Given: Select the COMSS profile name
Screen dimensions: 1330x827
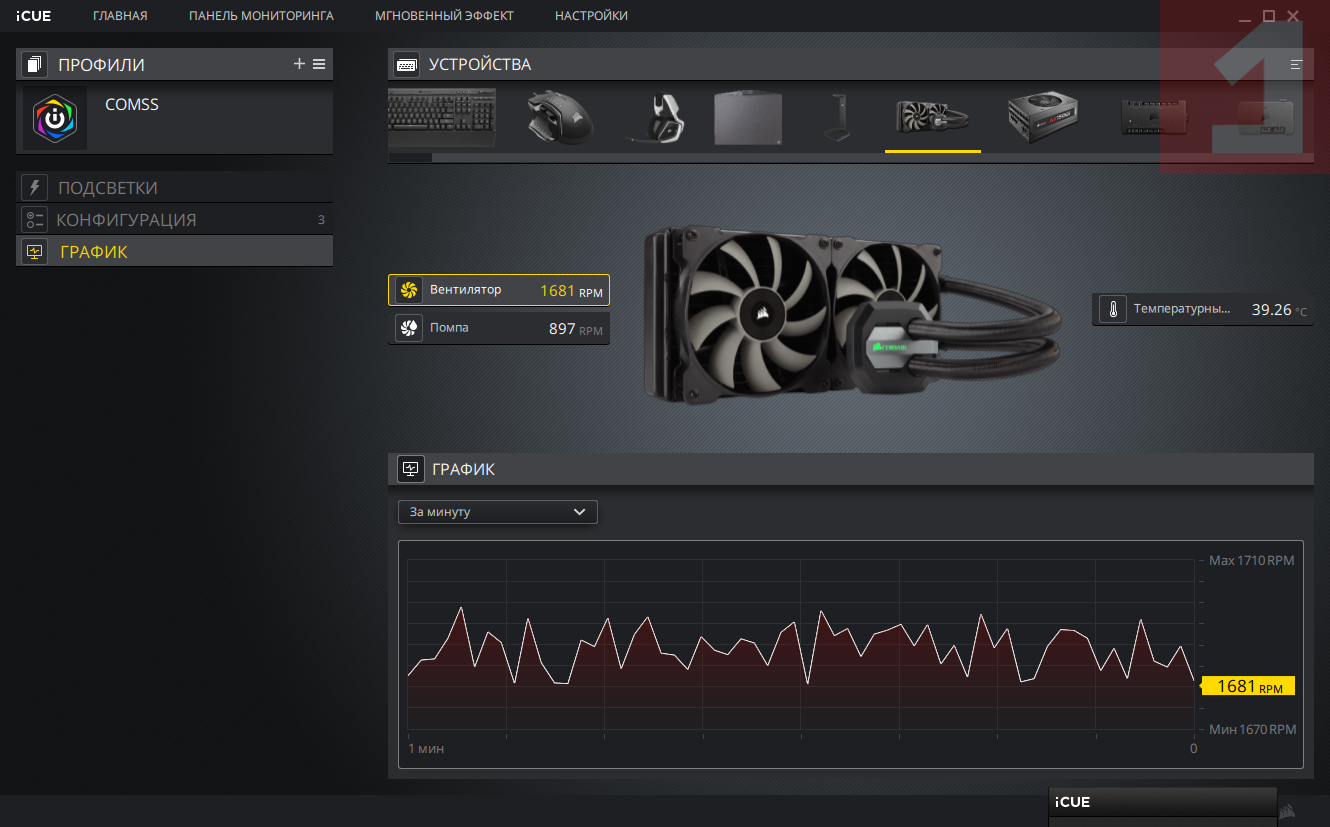Looking at the screenshot, I should click(x=132, y=104).
